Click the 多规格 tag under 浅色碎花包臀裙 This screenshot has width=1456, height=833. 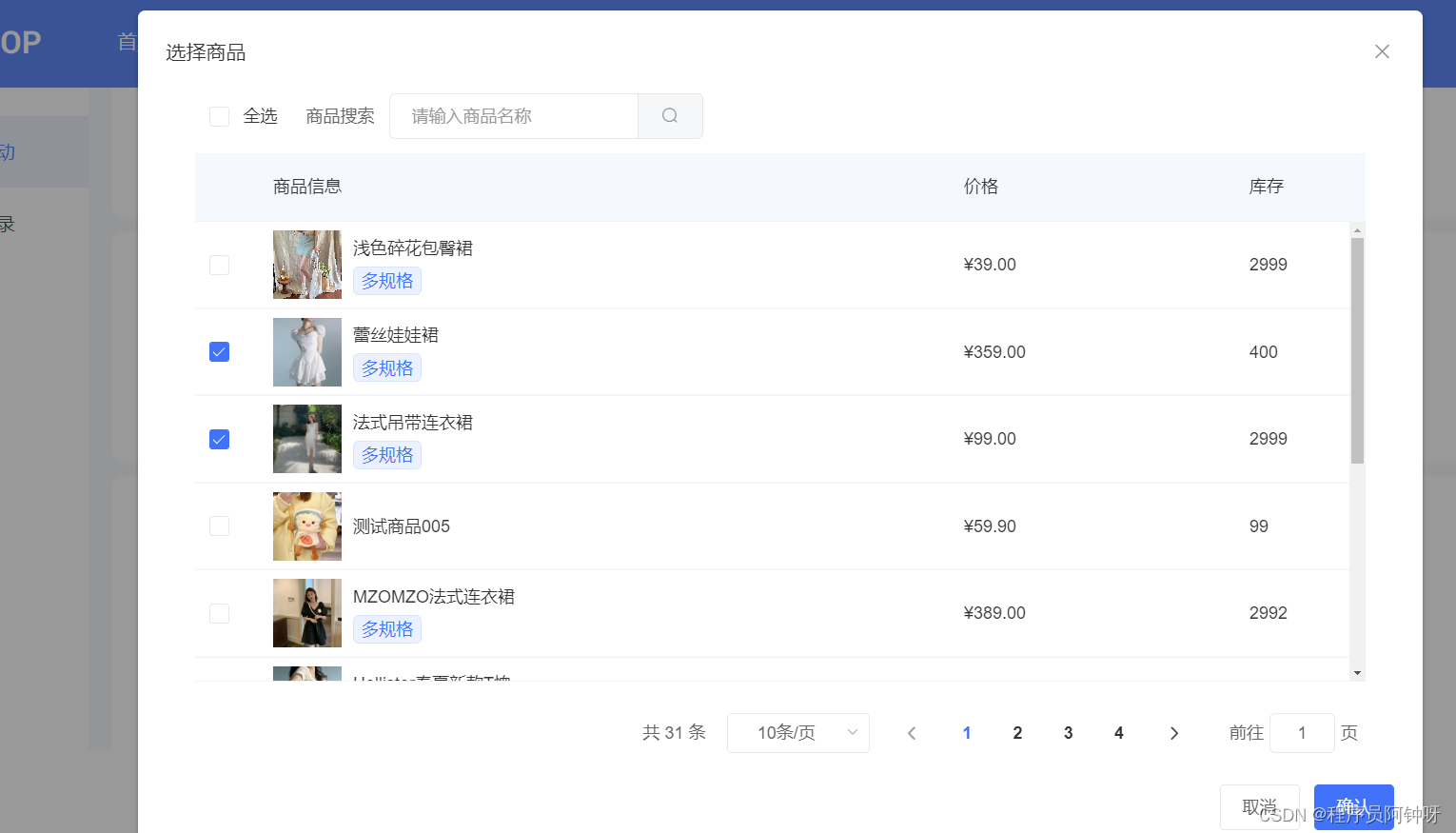pyautogui.click(x=387, y=281)
